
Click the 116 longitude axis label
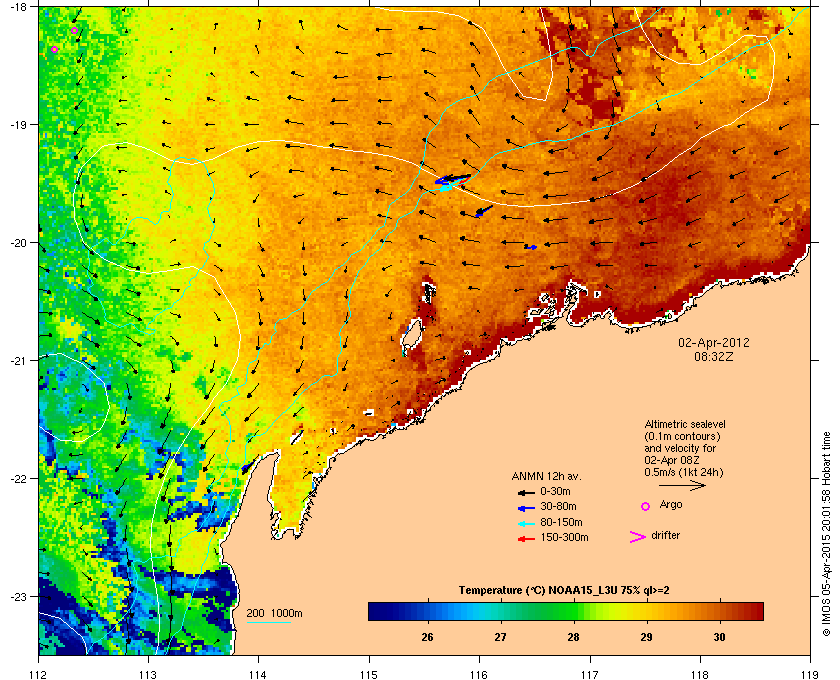[479, 674]
